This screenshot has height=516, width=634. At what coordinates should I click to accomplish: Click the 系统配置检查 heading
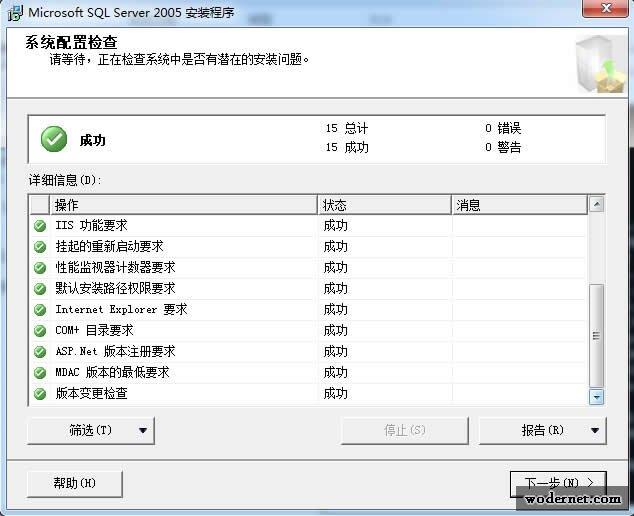(72, 42)
